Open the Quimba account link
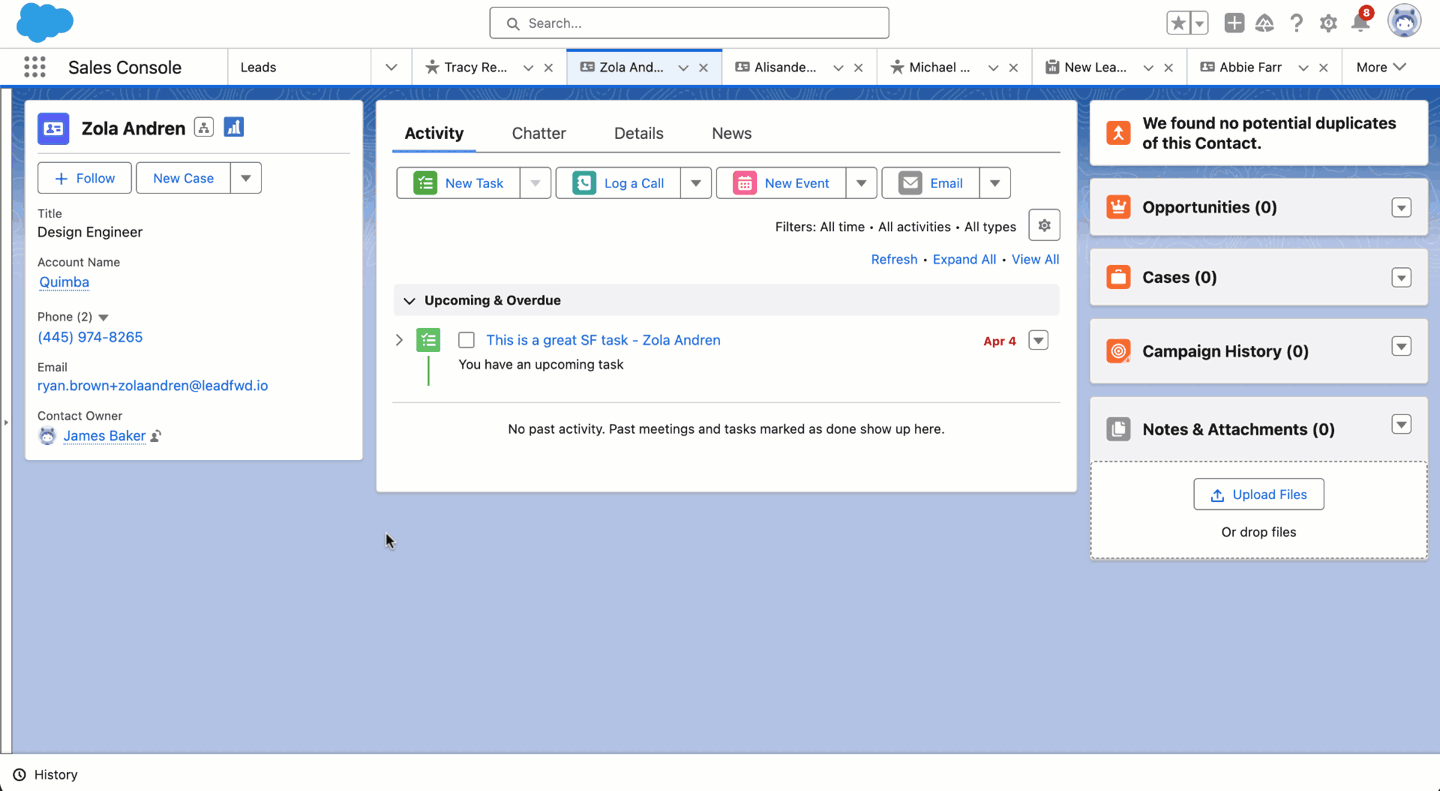This screenshot has height=791, width=1440. click(64, 282)
